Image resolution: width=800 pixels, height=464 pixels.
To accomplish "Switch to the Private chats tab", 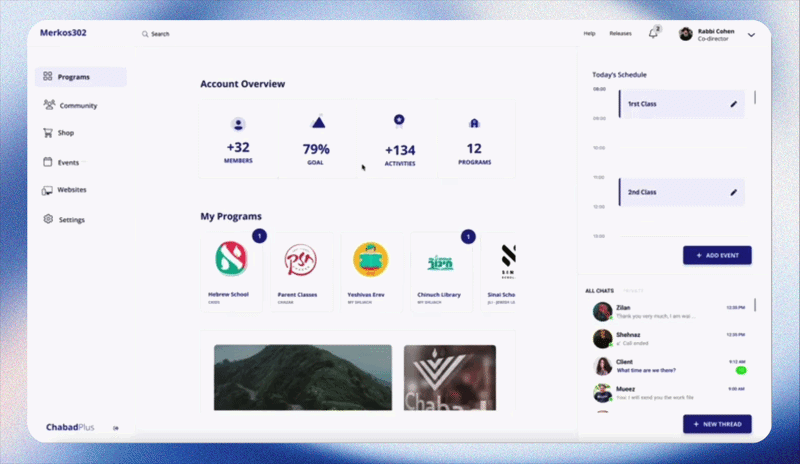I will click(633, 291).
